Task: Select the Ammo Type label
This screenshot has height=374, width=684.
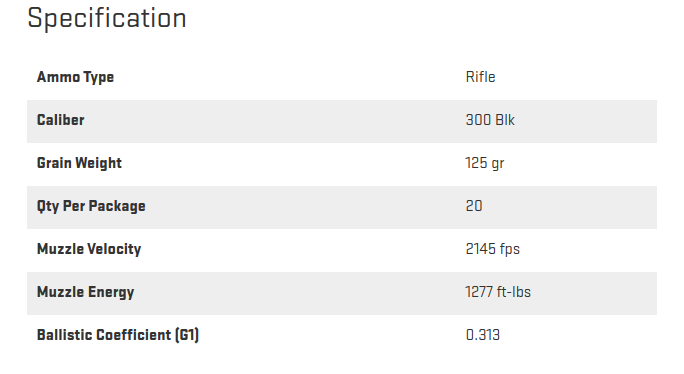Action: tap(75, 77)
